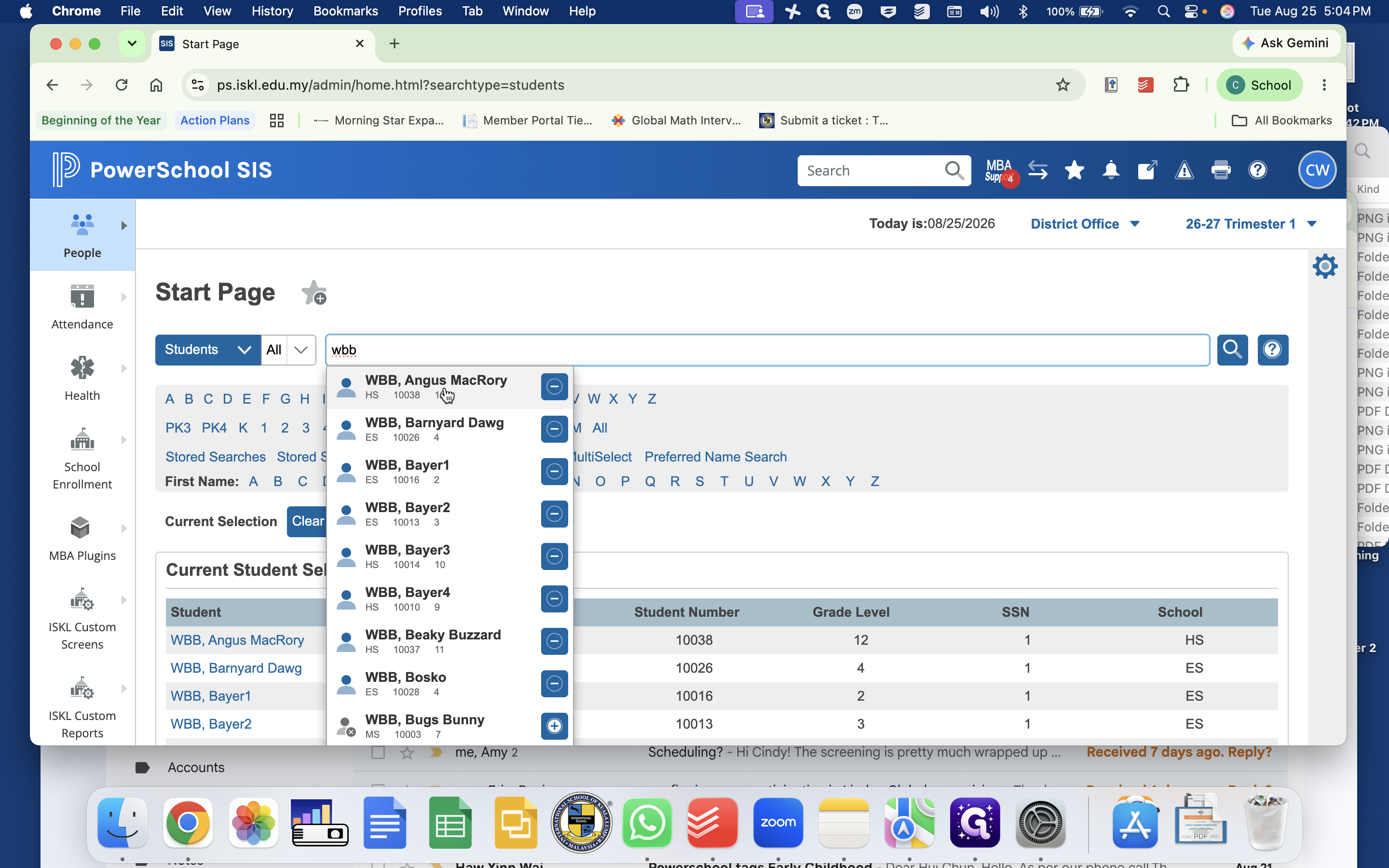Open MBA Plugins sidebar section
Screen dimensions: 1389x868
(82, 539)
